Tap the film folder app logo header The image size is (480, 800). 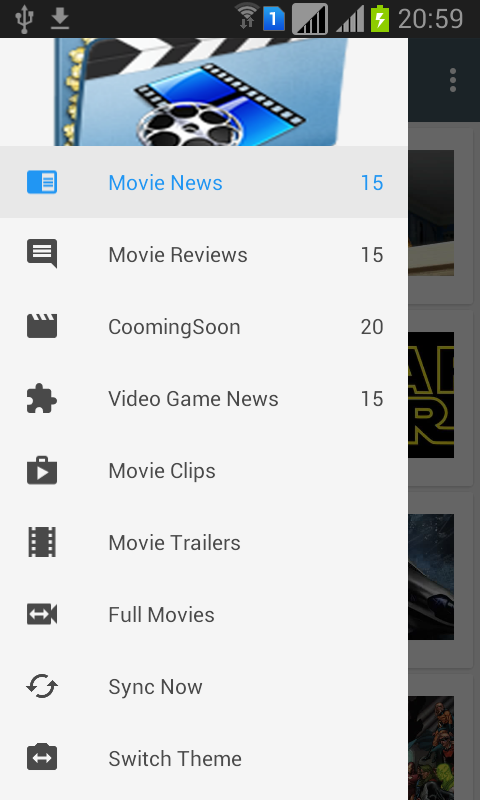200,92
